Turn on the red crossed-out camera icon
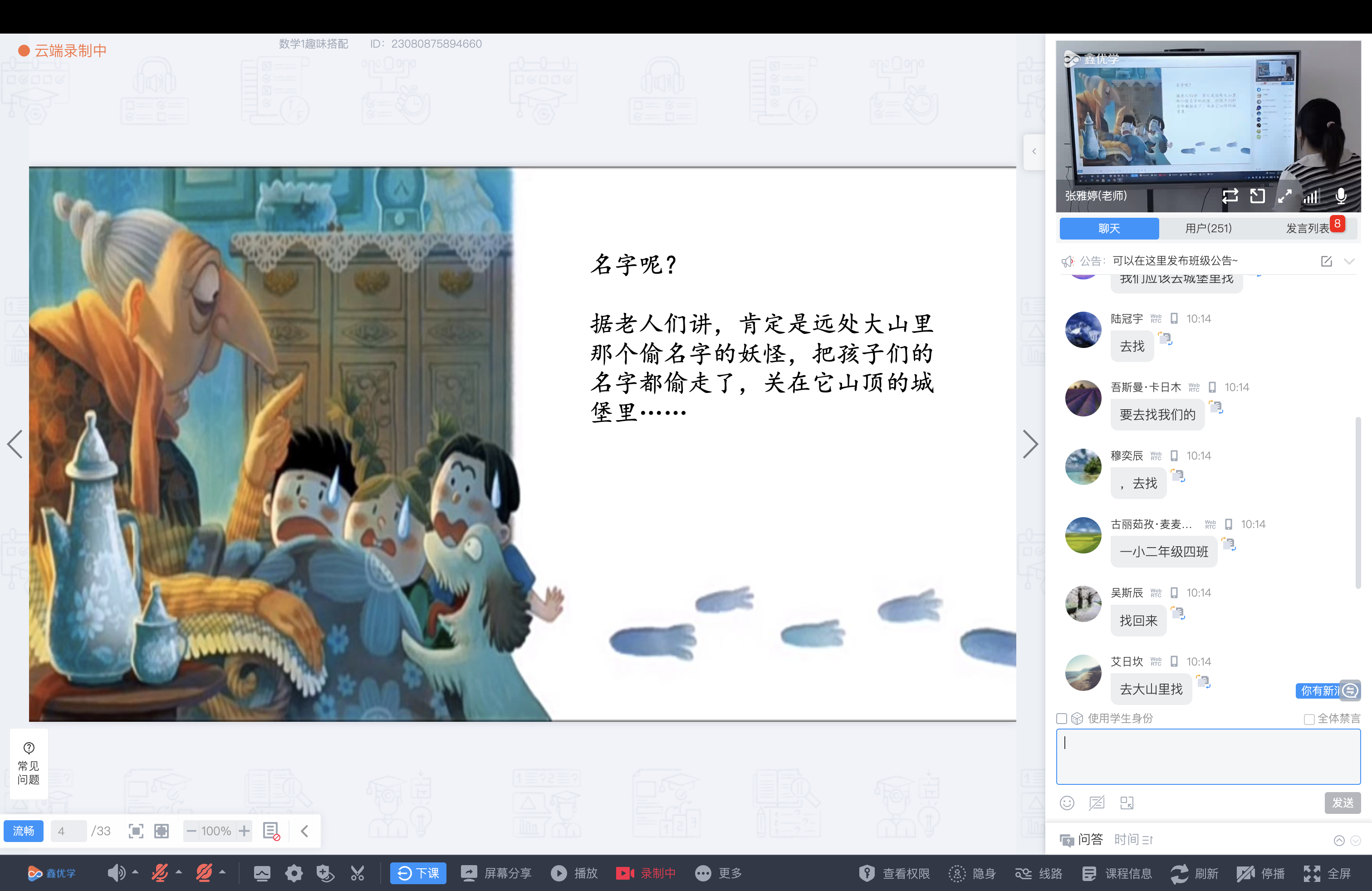The height and width of the screenshot is (891, 1372). pyautogui.click(x=204, y=873)
